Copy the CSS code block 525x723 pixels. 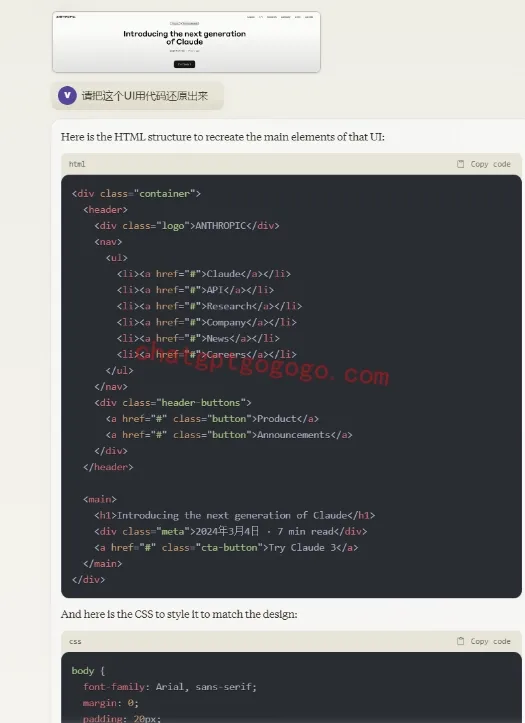click(484, 641)
